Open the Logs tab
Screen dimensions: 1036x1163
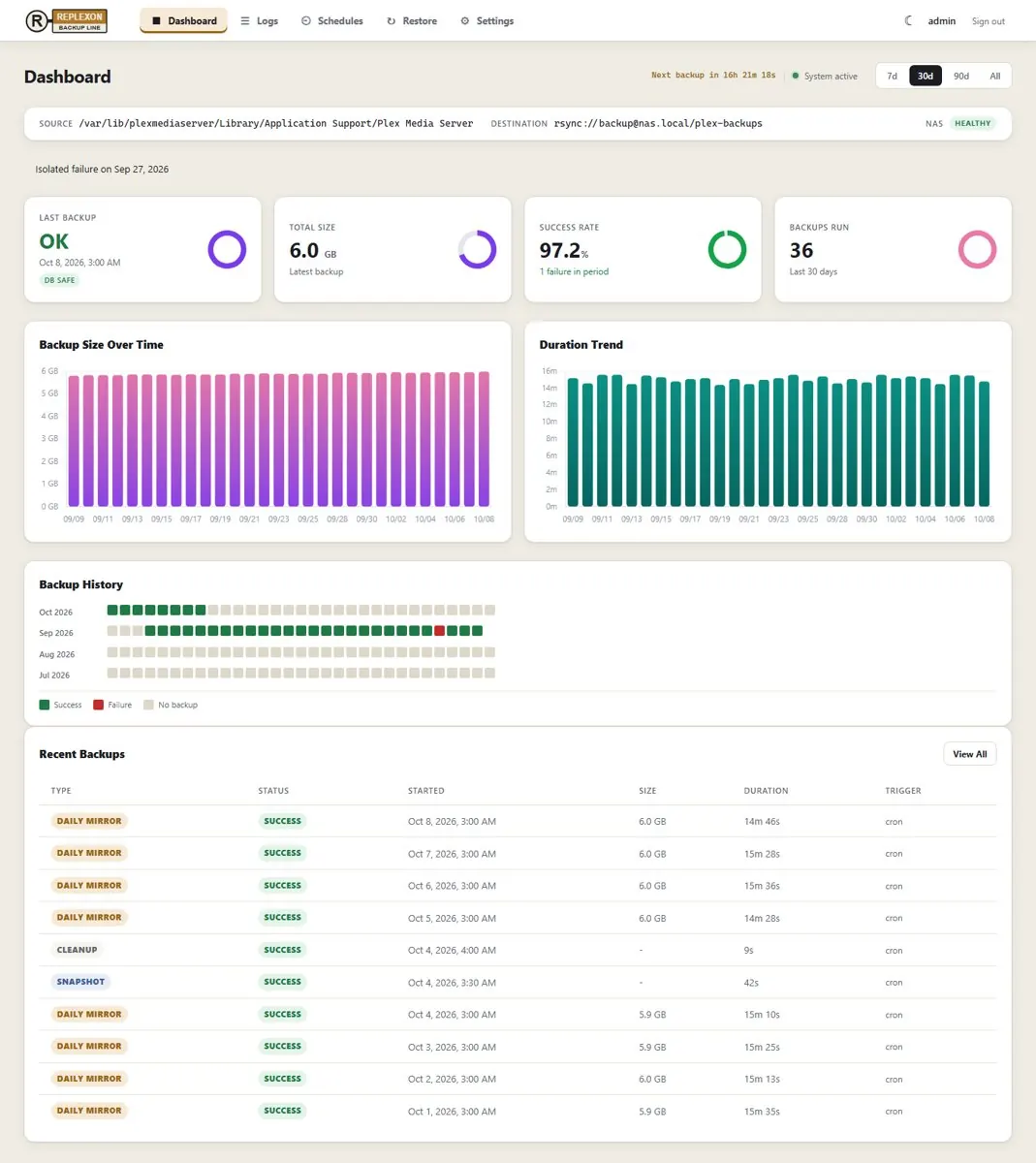coord(260,20)
